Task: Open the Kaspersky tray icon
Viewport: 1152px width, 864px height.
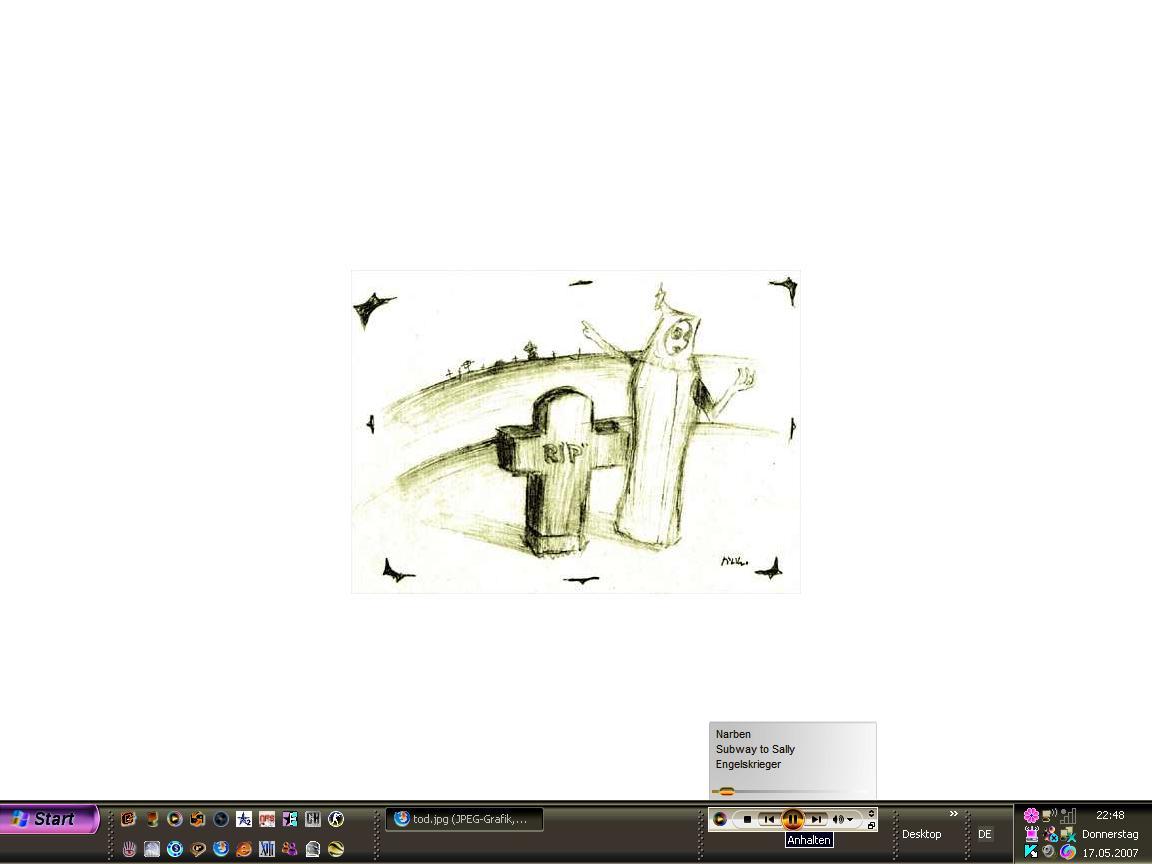Action: click(1030, 851)
